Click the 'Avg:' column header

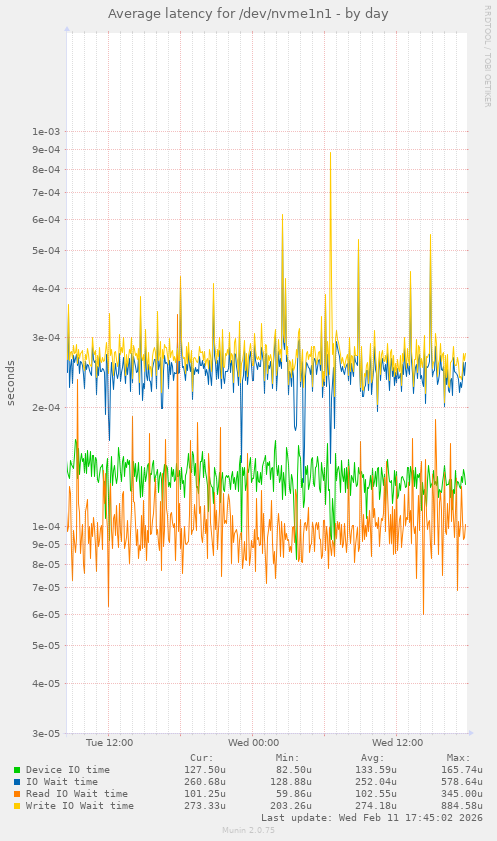[x=373, y=758]
